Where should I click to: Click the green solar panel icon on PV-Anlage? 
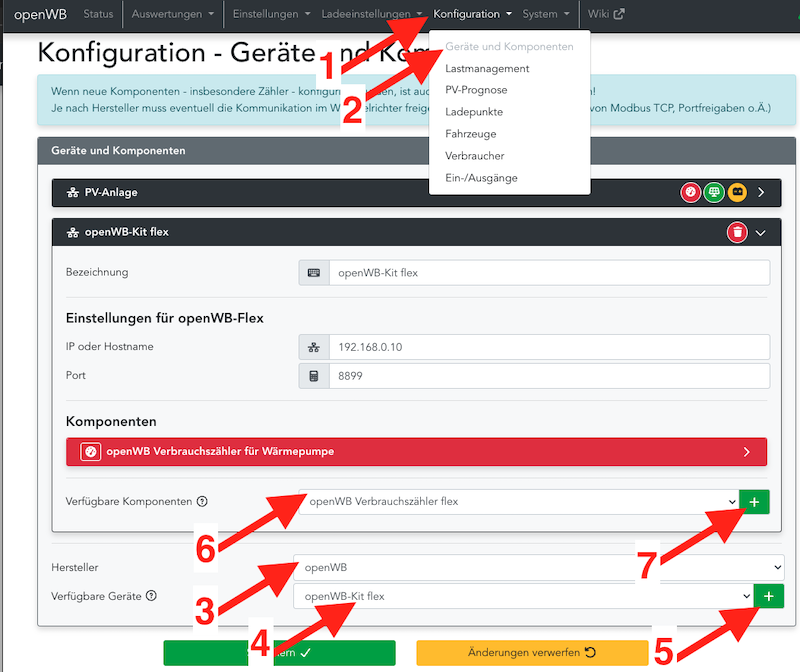tap(714, 192)
